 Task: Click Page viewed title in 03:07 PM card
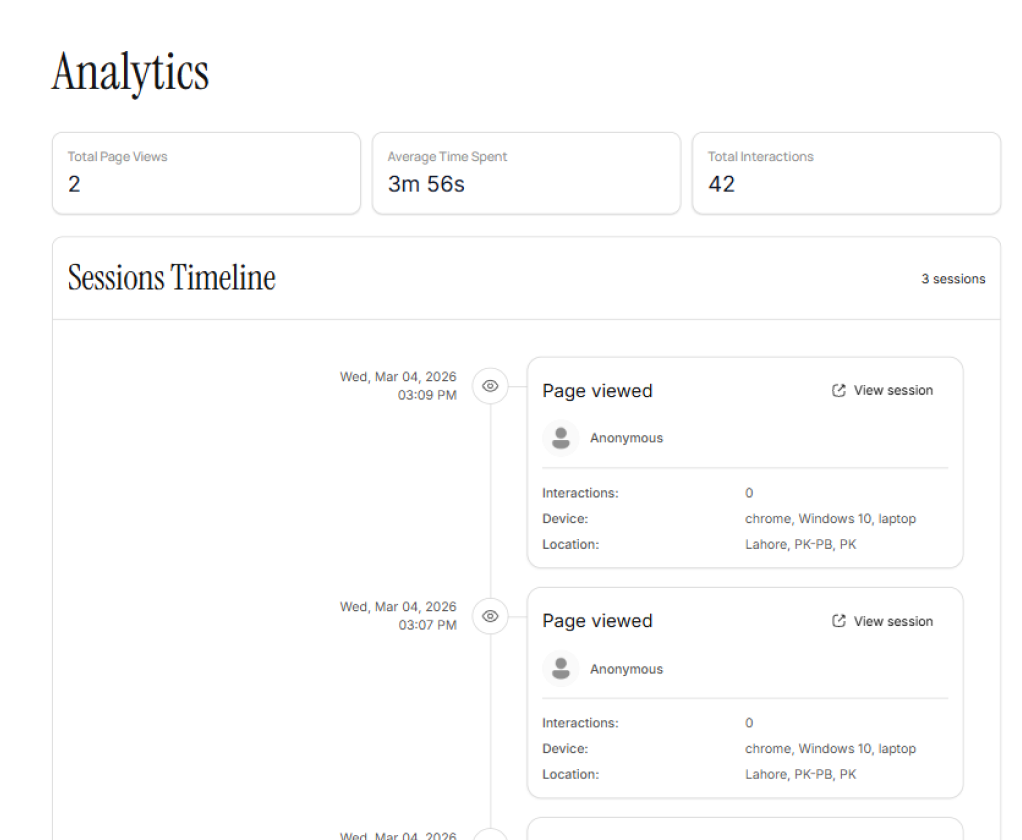(x=597, y=621)
